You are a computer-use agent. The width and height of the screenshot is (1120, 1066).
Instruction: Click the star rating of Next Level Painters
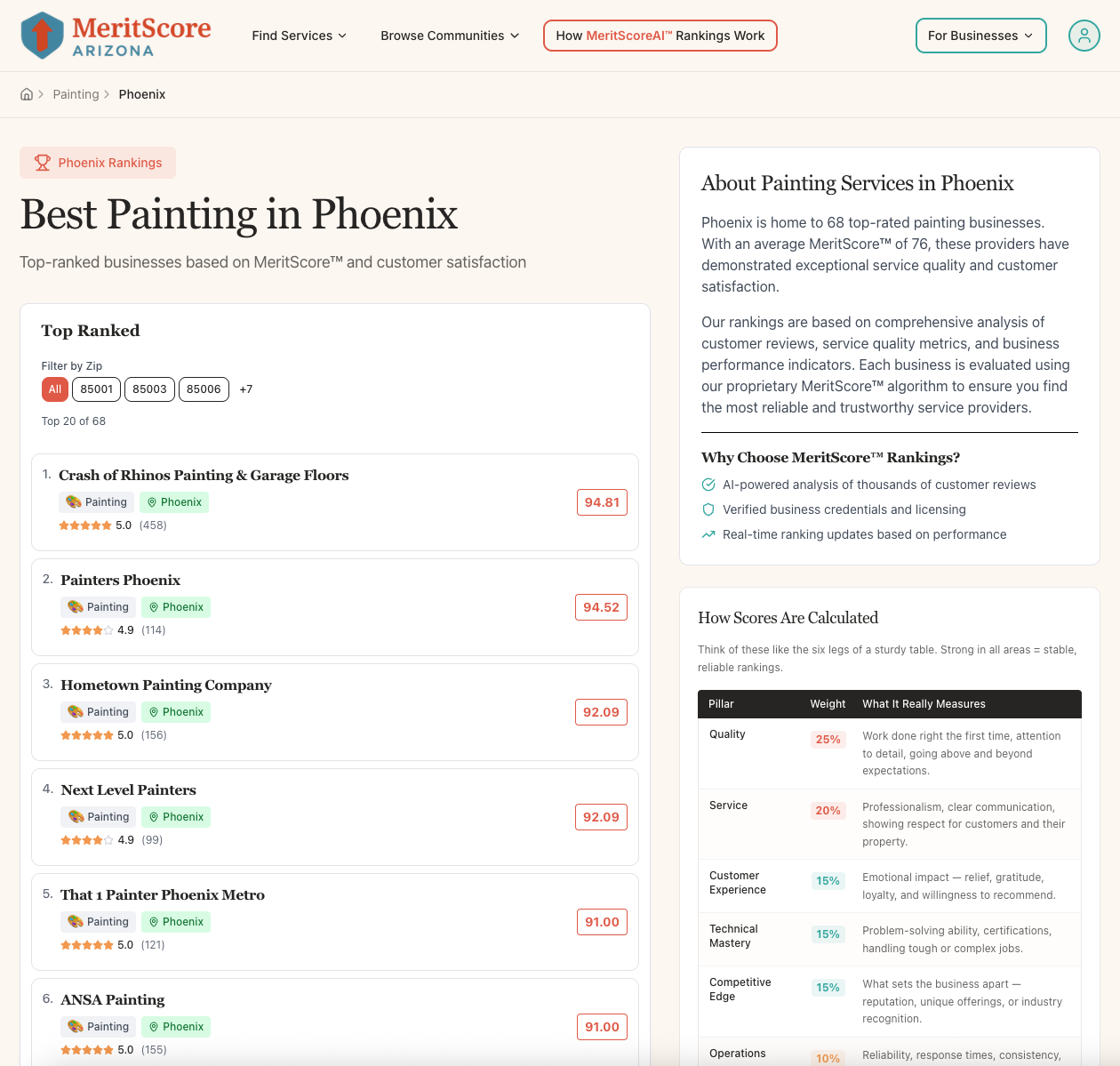click(87, 840)
